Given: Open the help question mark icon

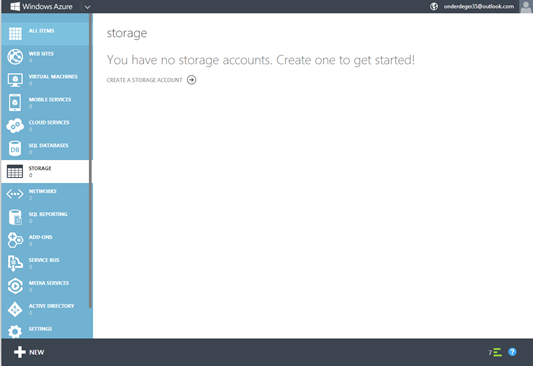Looking at the screenshot, I should (512, 352).
